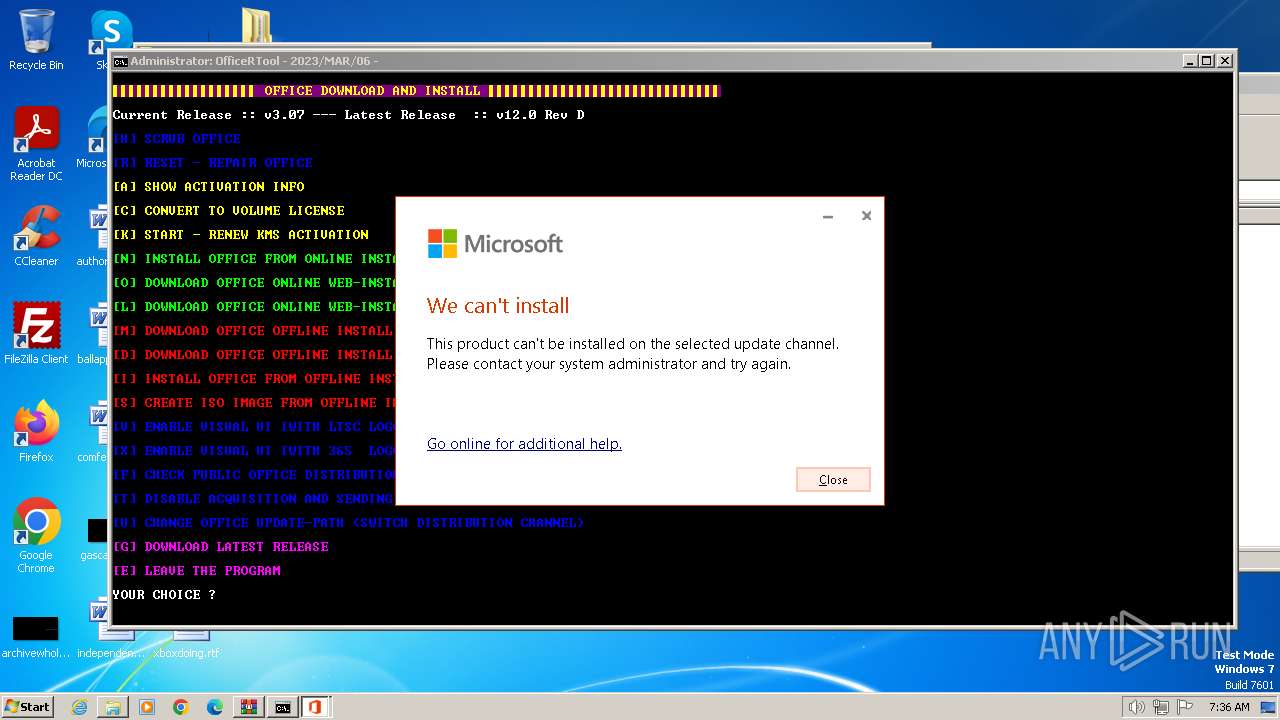This screenshot has width=1280, height=720.
Task: Maximize the OfficeRTool console window
Action: tap(1206, 61)
